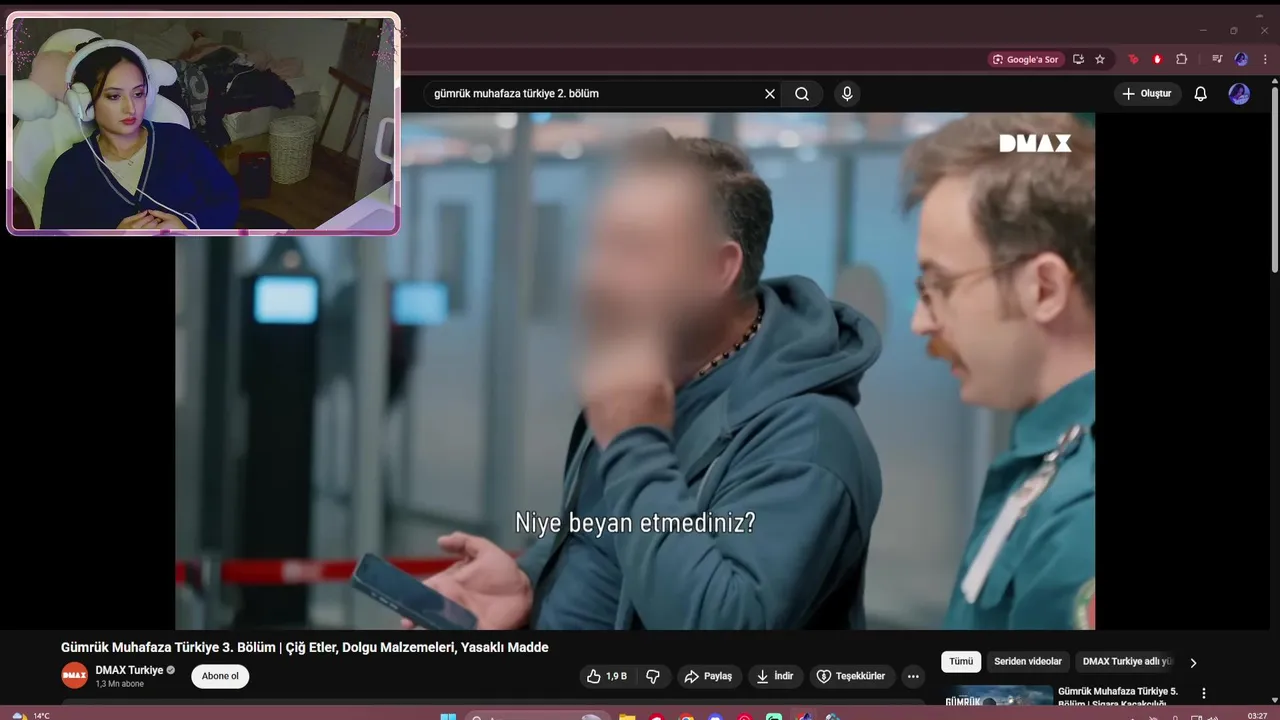Screen dimensions: 1280x720
Task: Open the DMAX Turkiye channel avatar
Action: click(75, 676)
